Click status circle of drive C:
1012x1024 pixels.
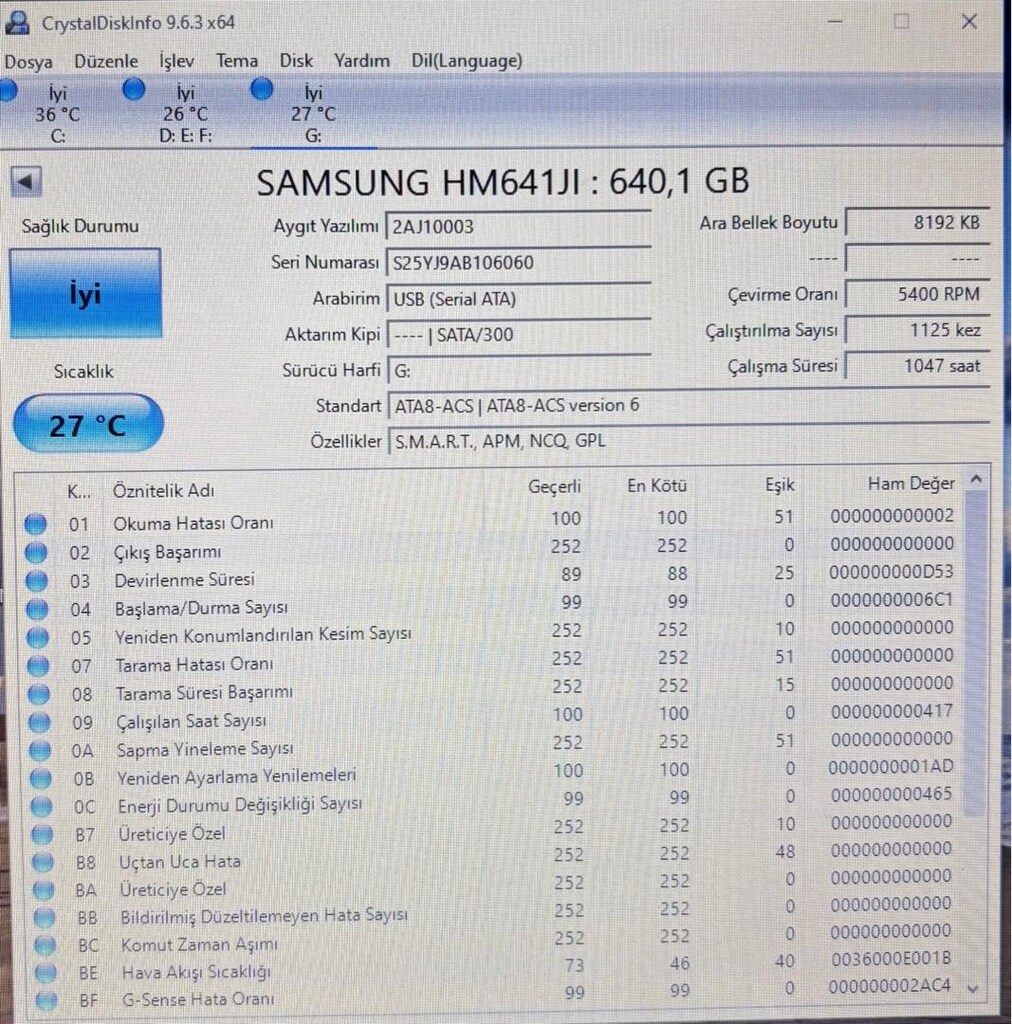click(8, 90)
